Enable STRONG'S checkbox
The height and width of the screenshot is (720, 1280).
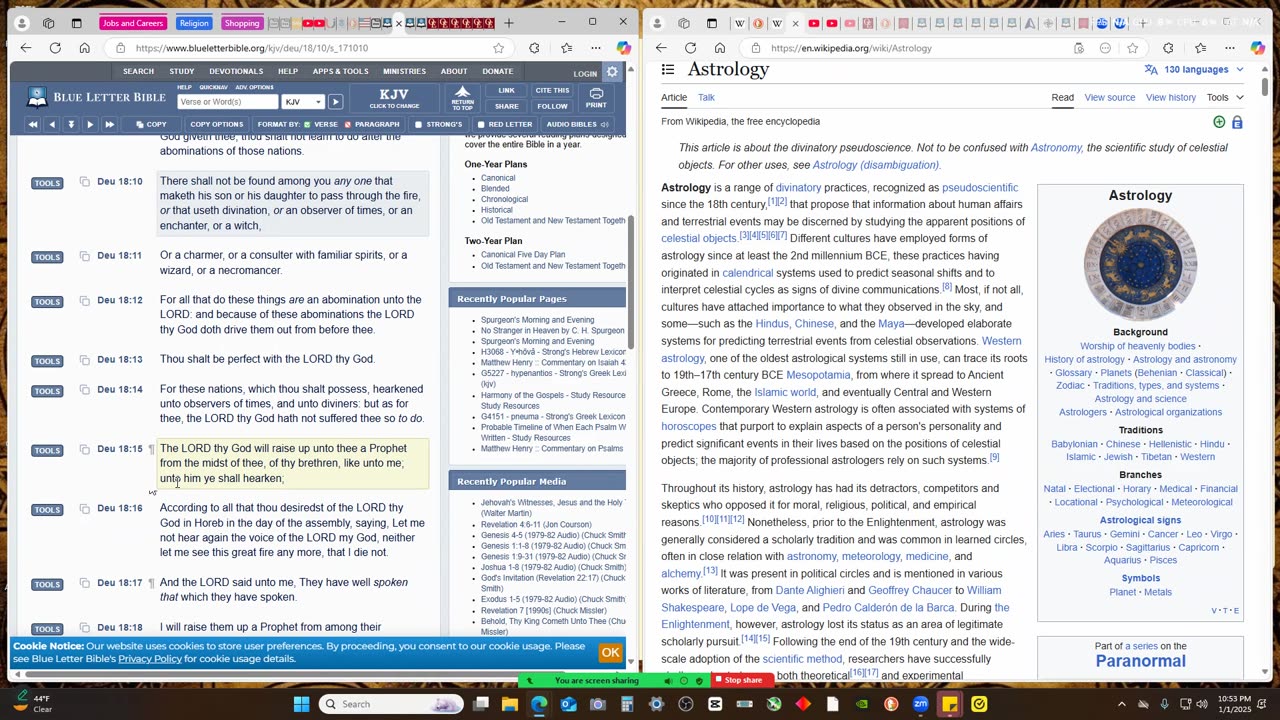tap(418, 124)
